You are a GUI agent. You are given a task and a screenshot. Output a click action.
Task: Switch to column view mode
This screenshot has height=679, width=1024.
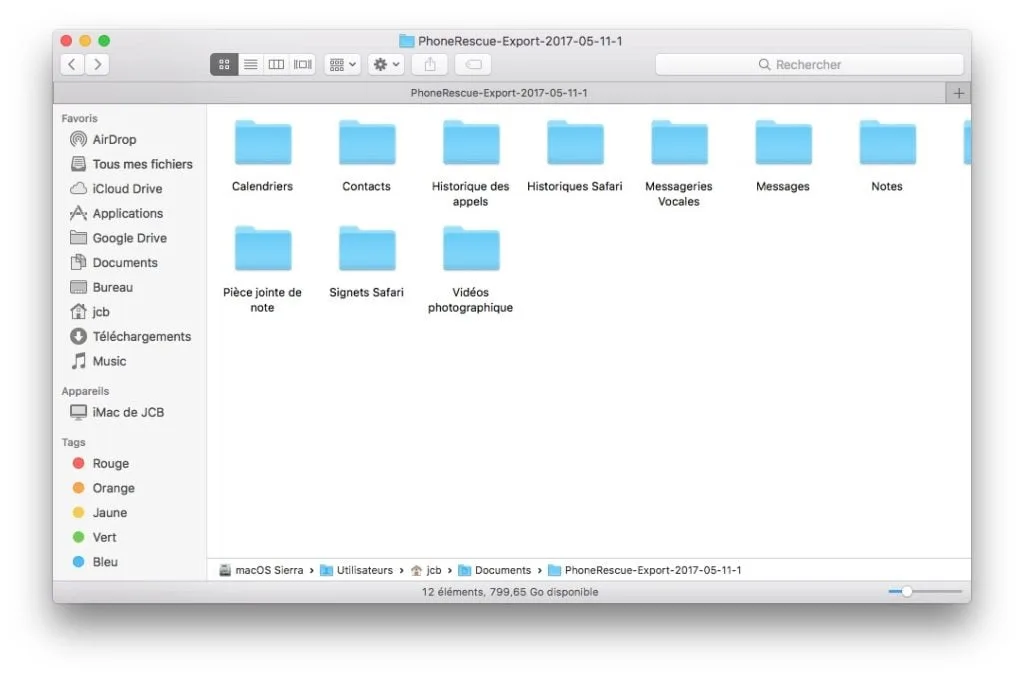tap(276, 64)
